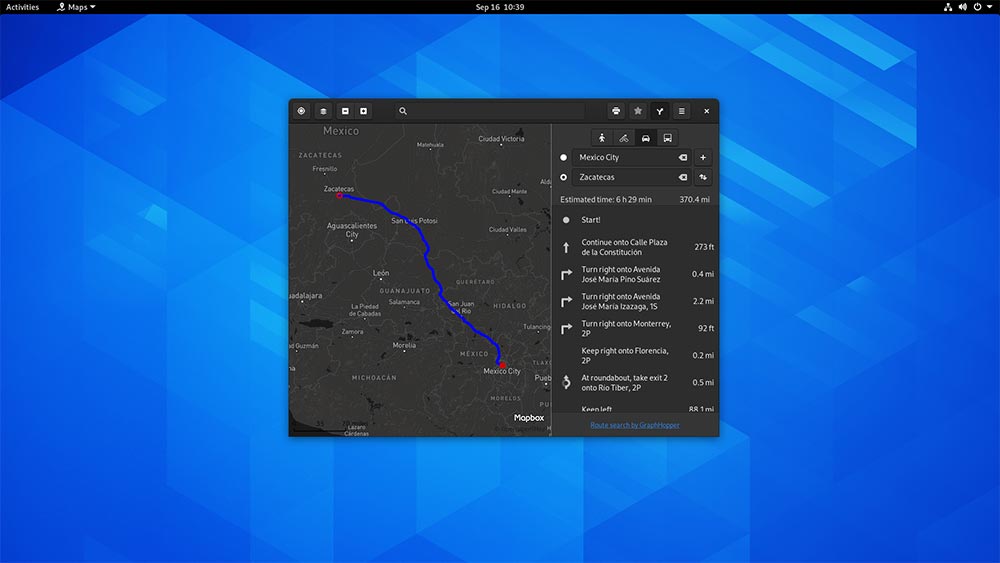Focus the map search box
1000x563 pixels.
489,111
